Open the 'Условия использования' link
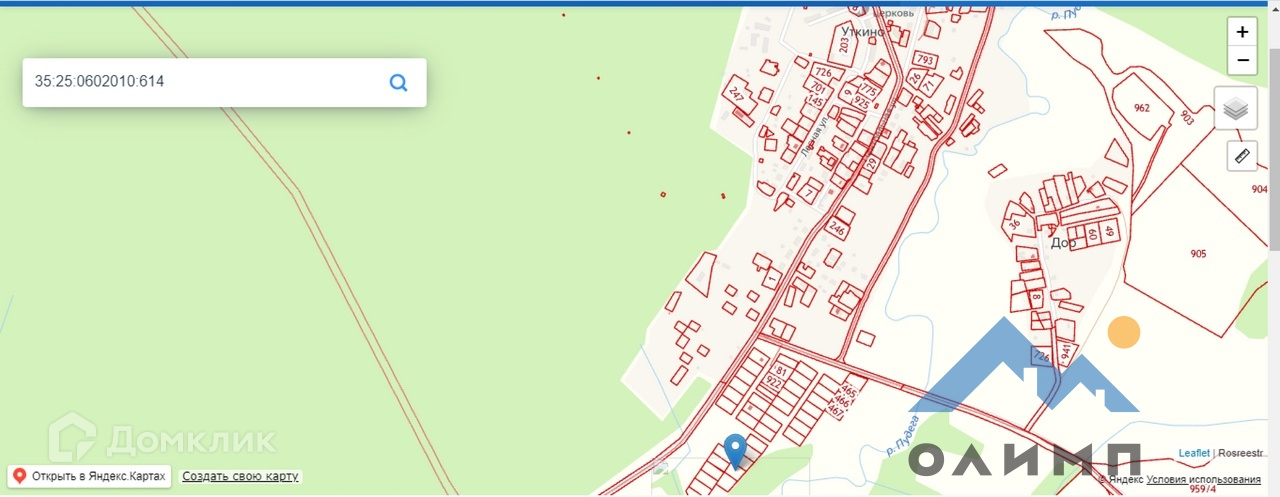 (1204, 480)
